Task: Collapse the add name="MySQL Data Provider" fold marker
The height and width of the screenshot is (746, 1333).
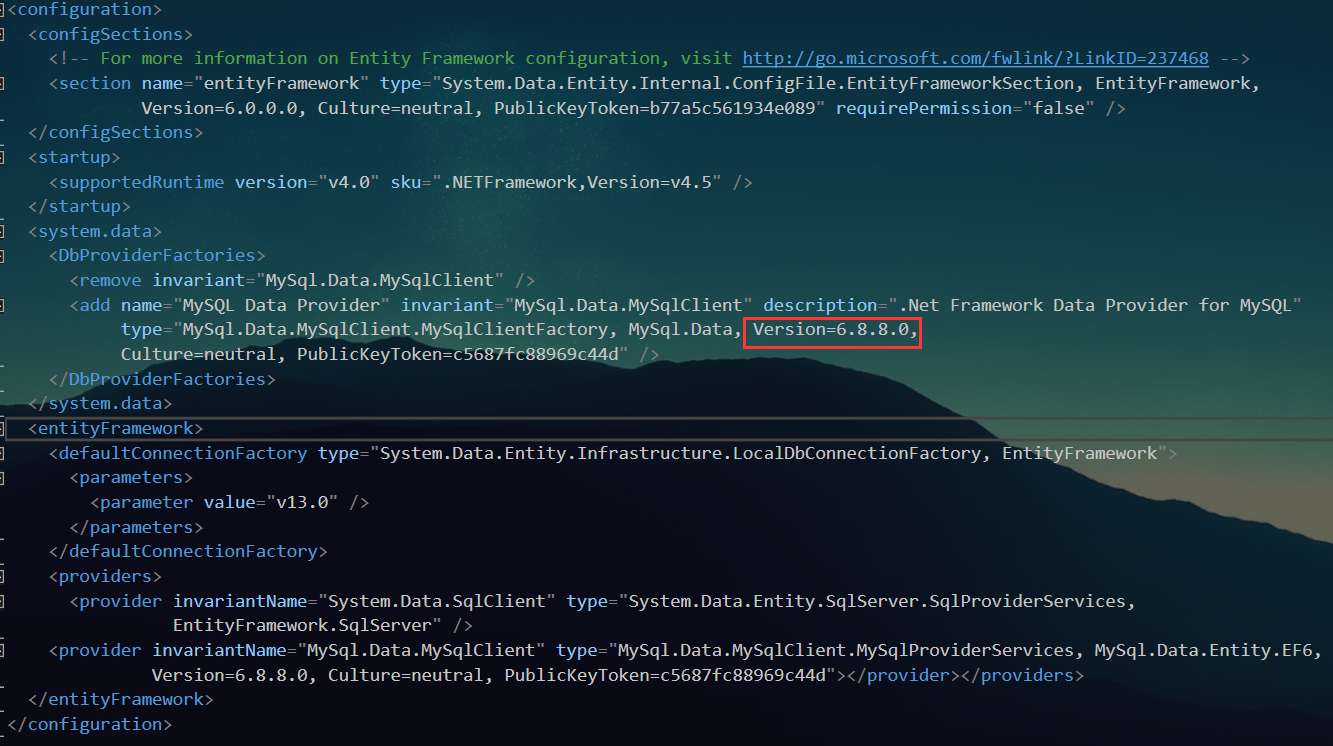Action: pos(2,305)
